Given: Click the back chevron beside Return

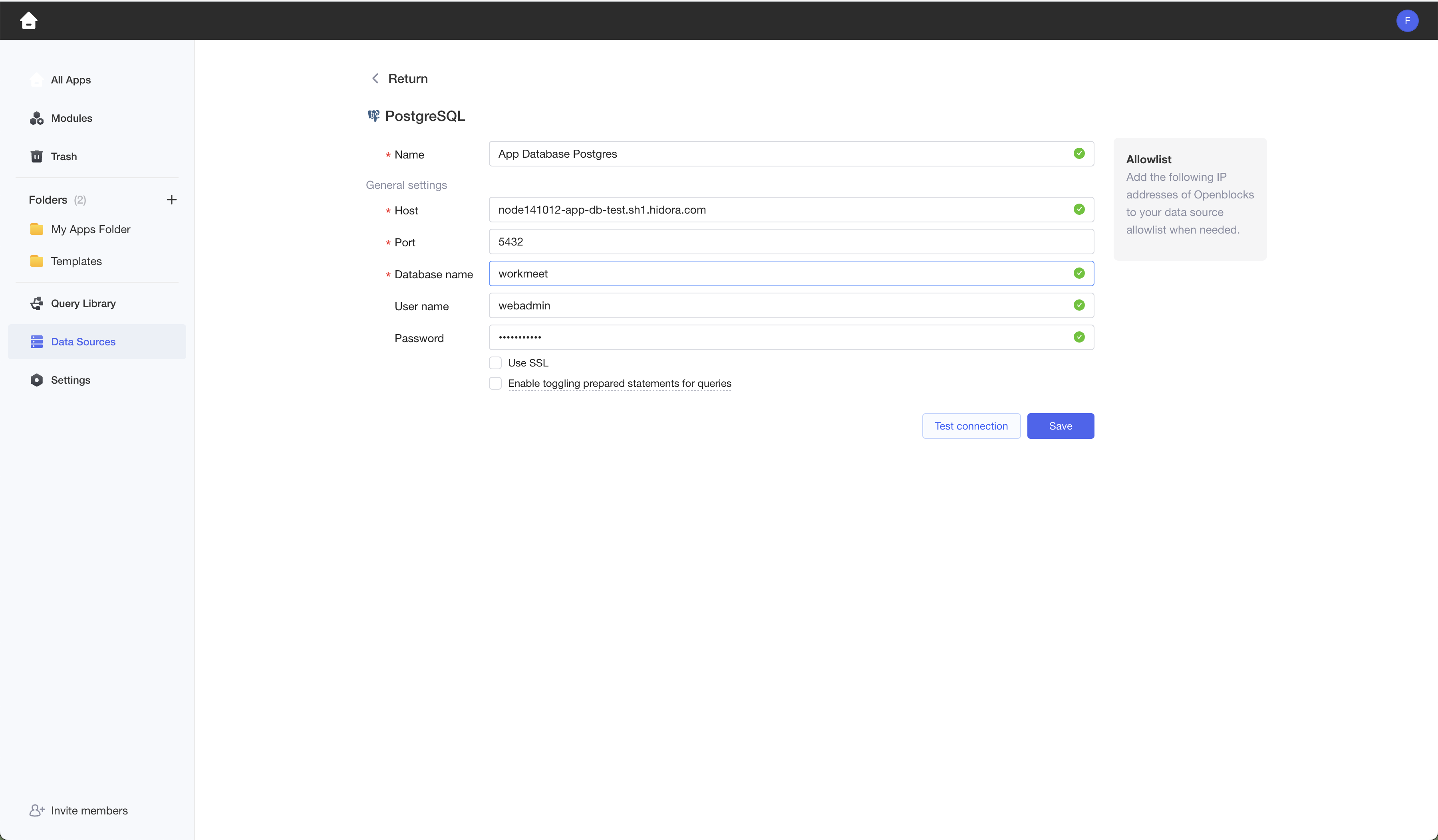Looking at the screenshot, I should (375, 79).
